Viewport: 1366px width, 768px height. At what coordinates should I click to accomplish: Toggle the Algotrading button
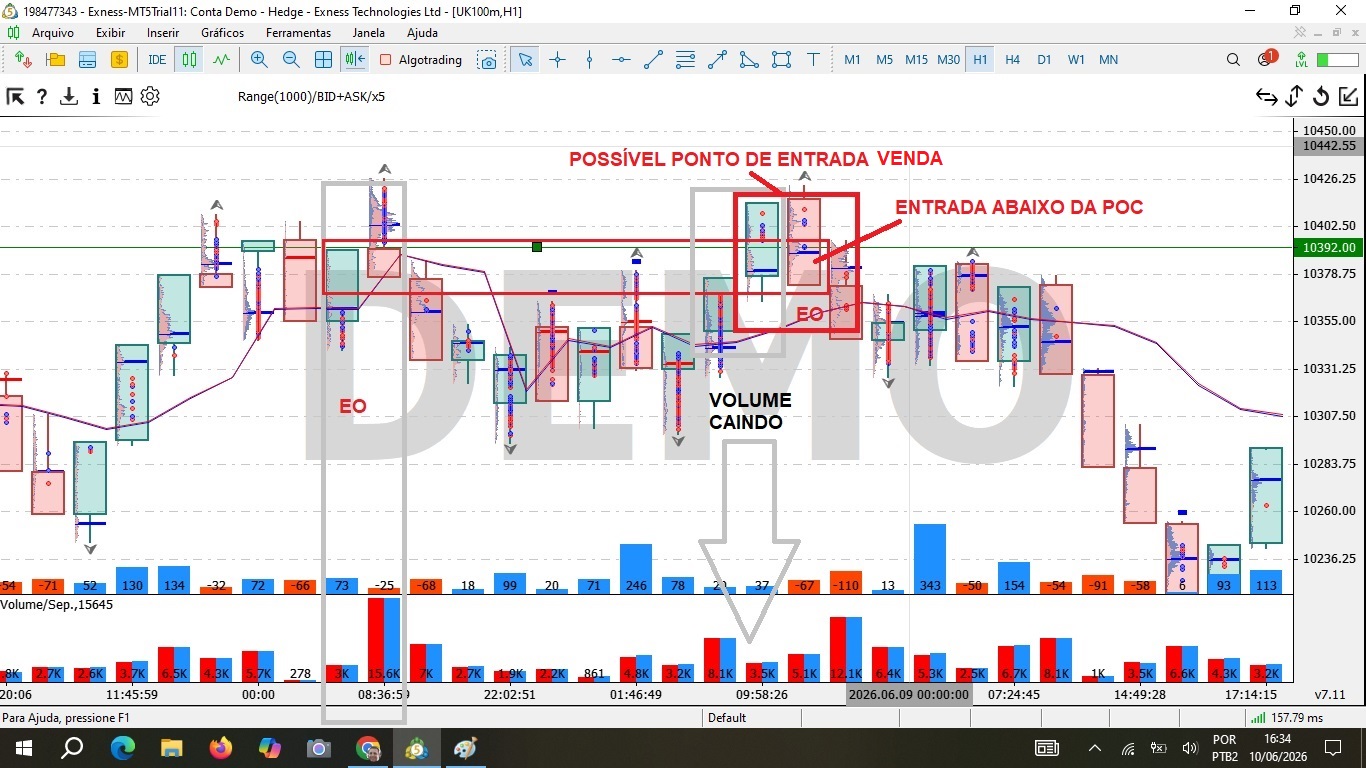[421, 60]
